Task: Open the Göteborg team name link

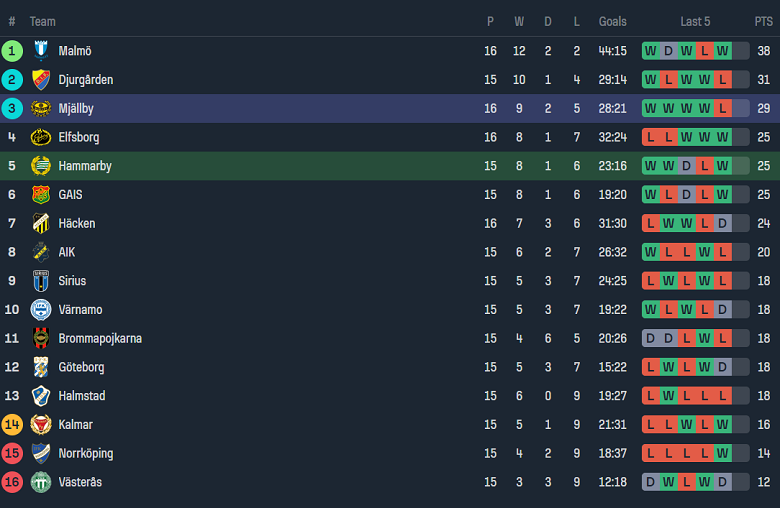Action: coord(81,367)
